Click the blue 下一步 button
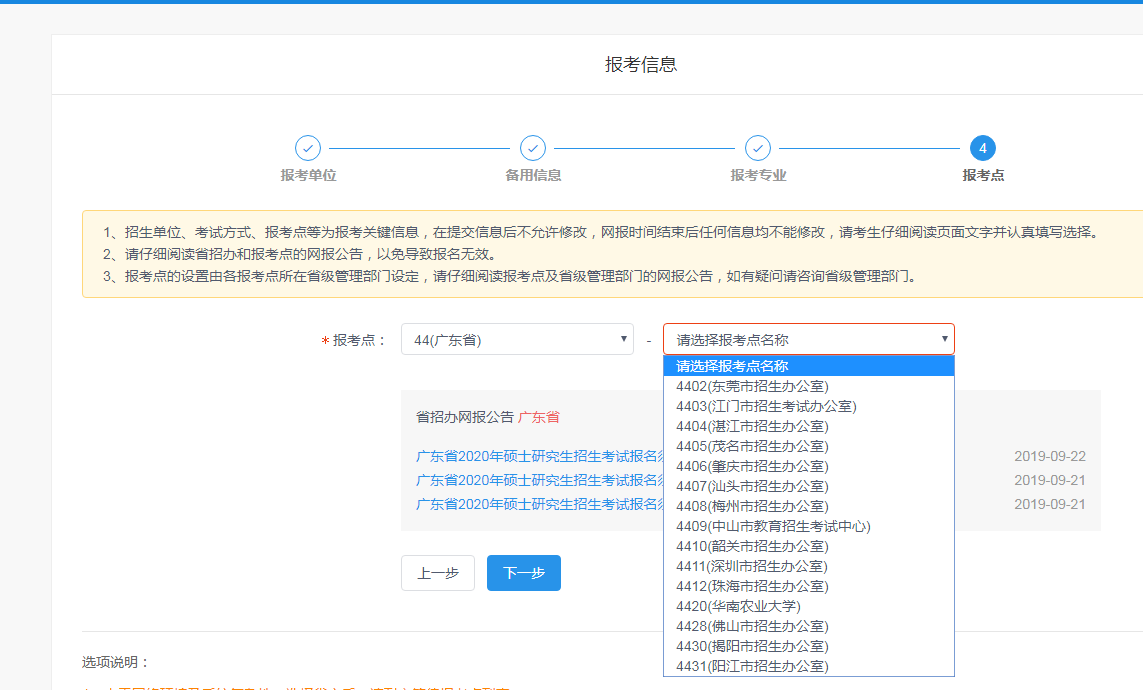Screen dimensions: 1143x690 coord(523,572)
